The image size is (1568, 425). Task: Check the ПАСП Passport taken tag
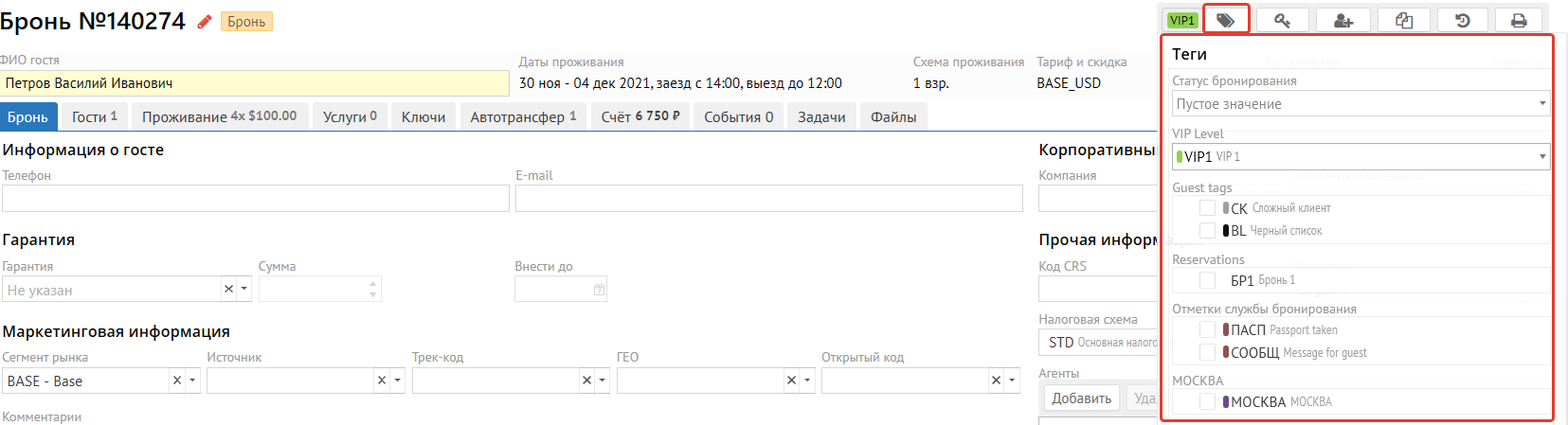point(1207,329)
